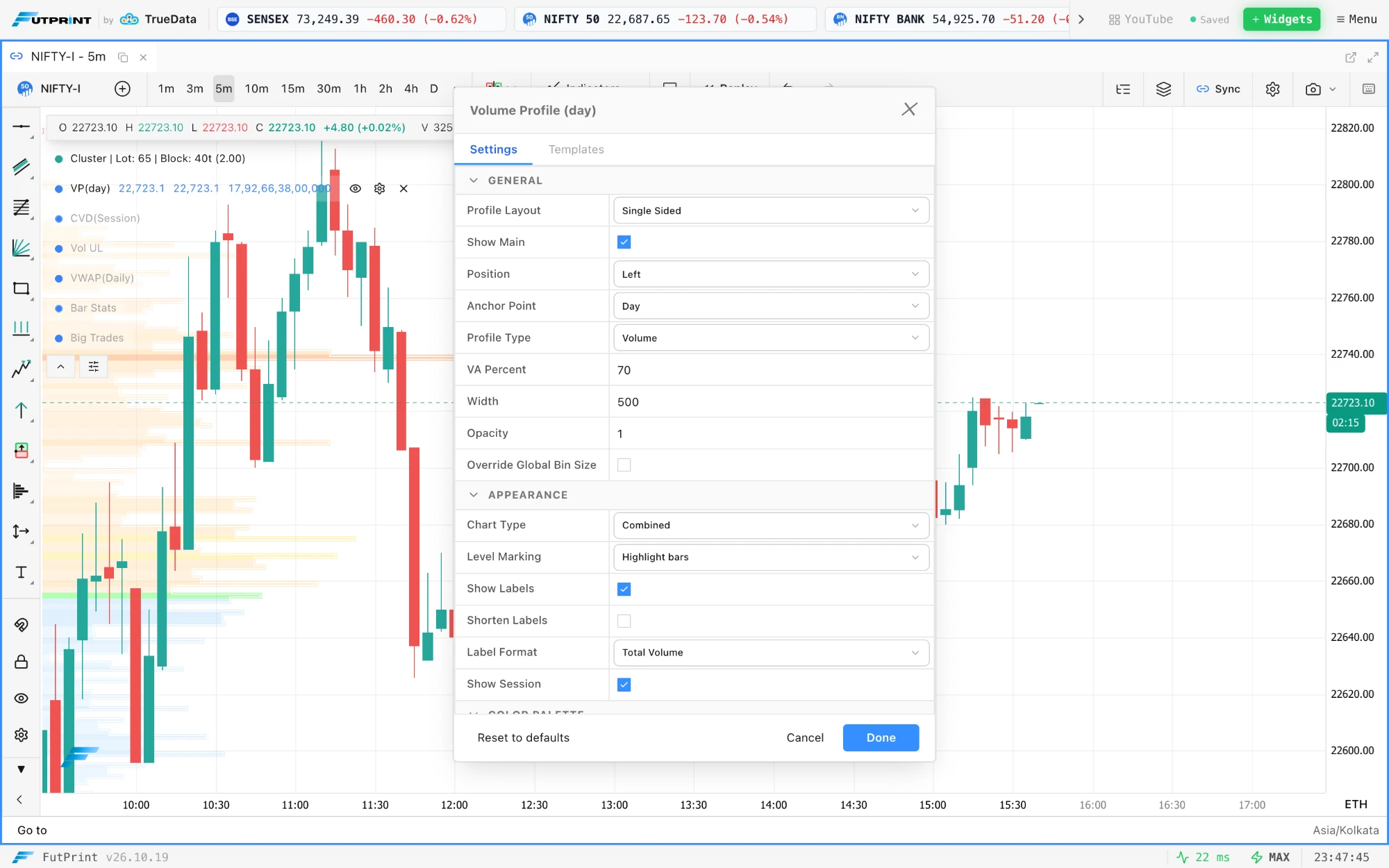The image size is (1389, 868).
Task: Open the chart layers icon
Action: click(1163, 89)
